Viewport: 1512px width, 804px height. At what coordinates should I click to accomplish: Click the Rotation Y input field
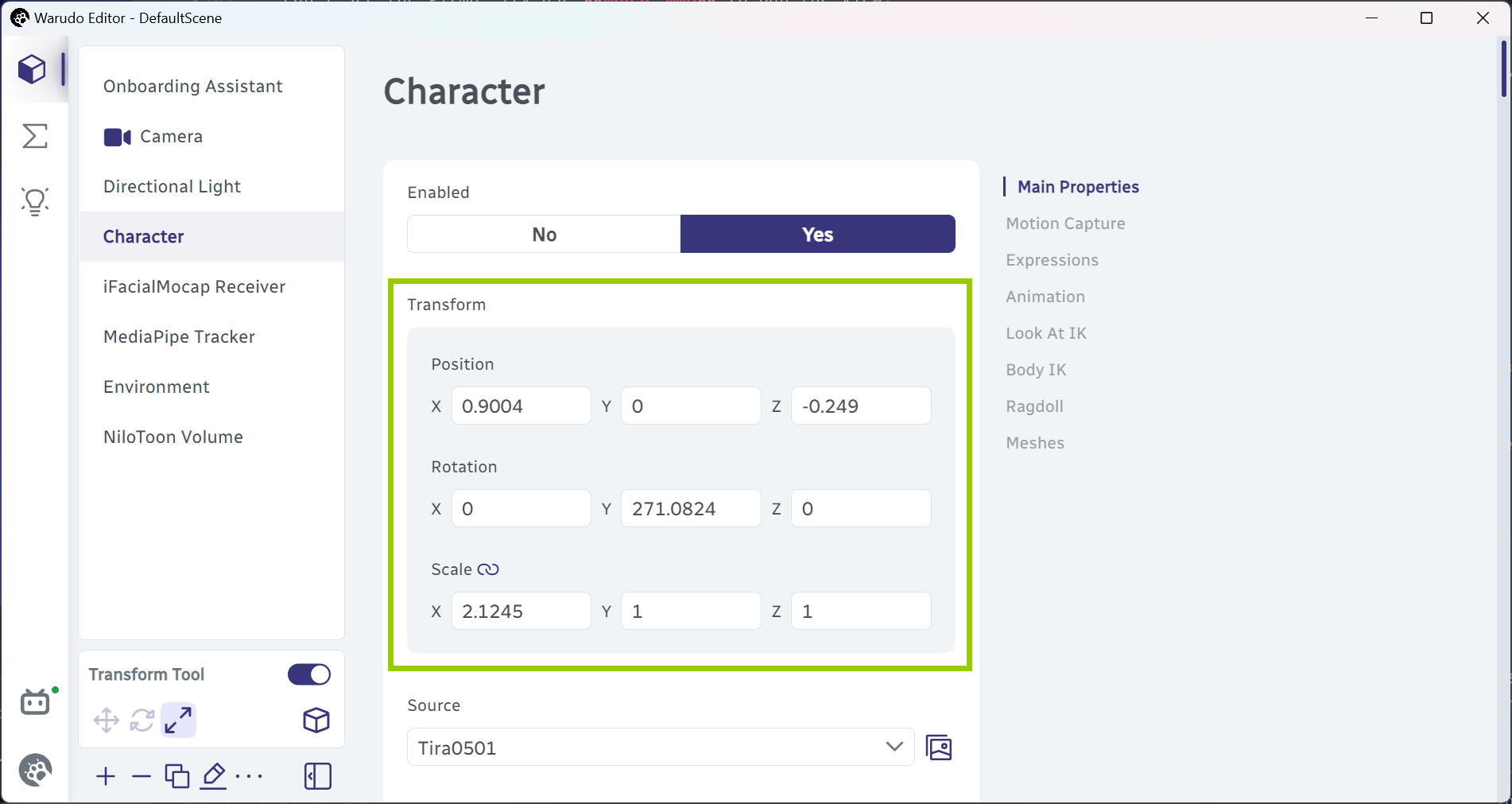click(x=691, y=509)
